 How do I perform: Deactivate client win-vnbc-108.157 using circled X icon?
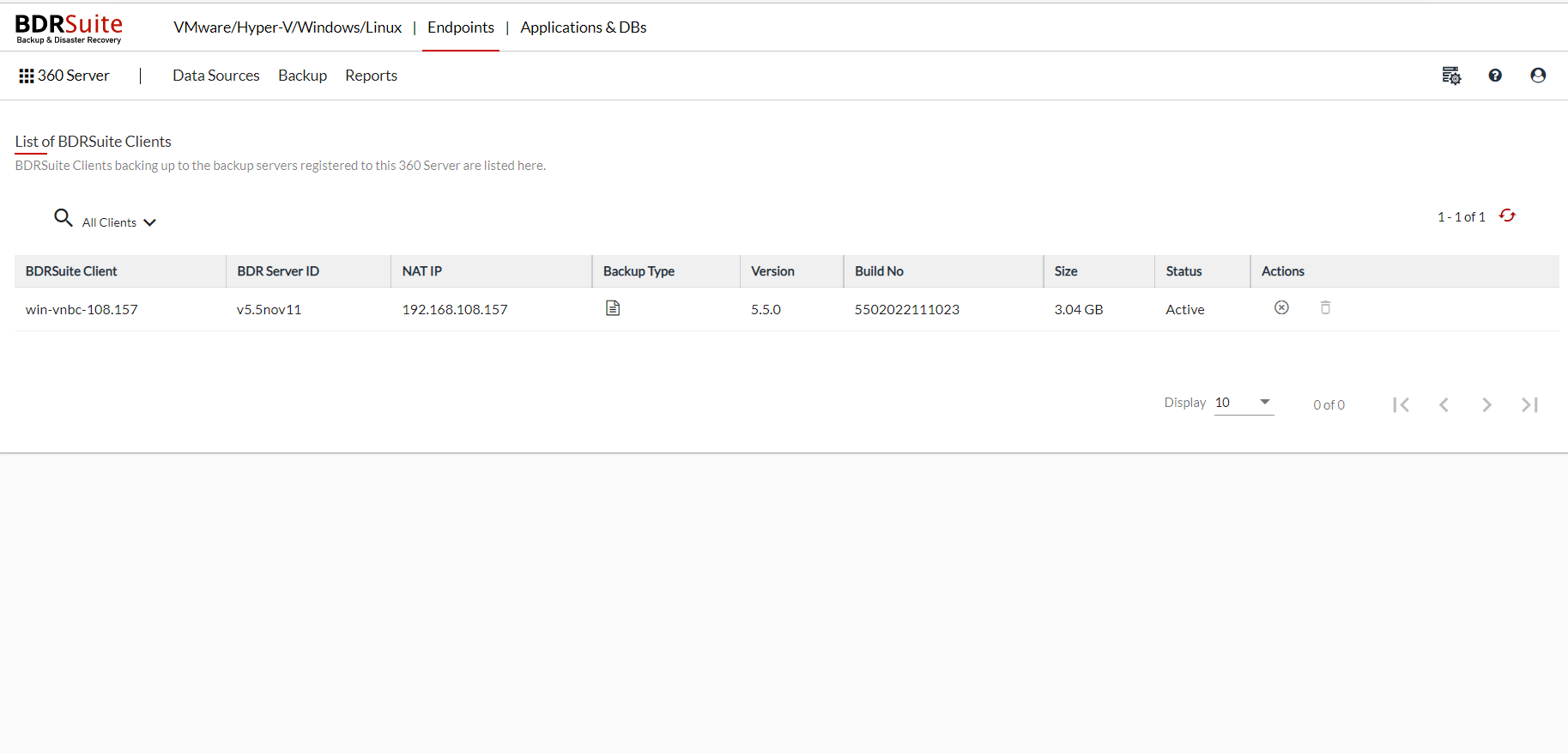(1281, 307)
